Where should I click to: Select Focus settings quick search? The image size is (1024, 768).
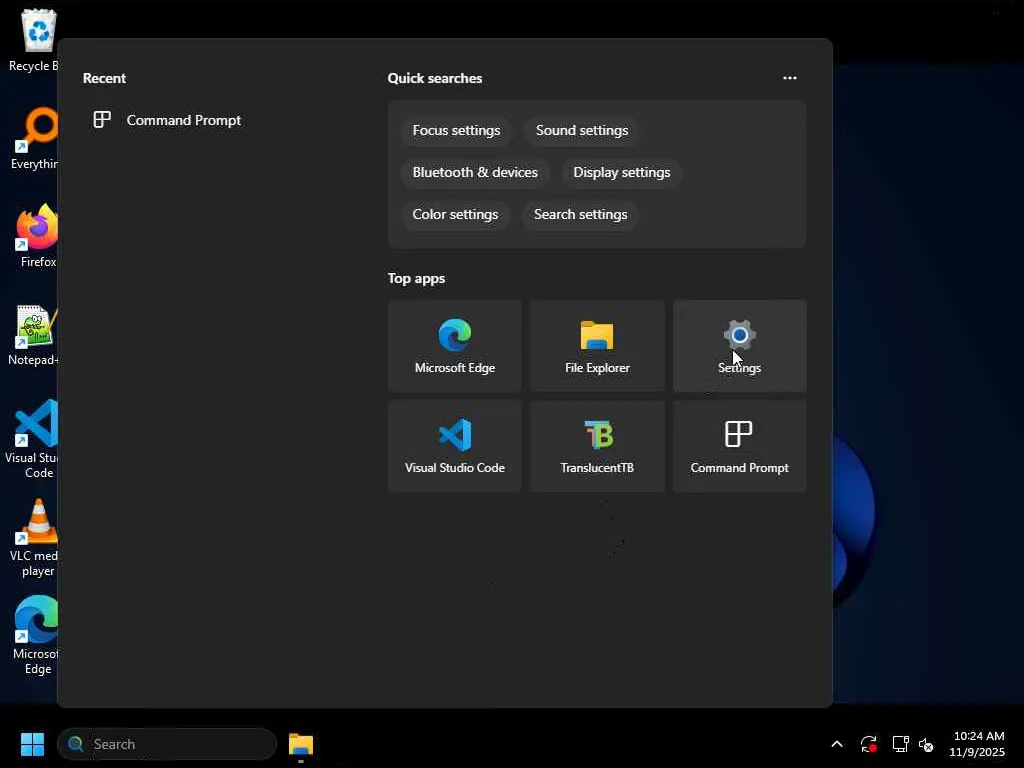click(x=456, y=131)
